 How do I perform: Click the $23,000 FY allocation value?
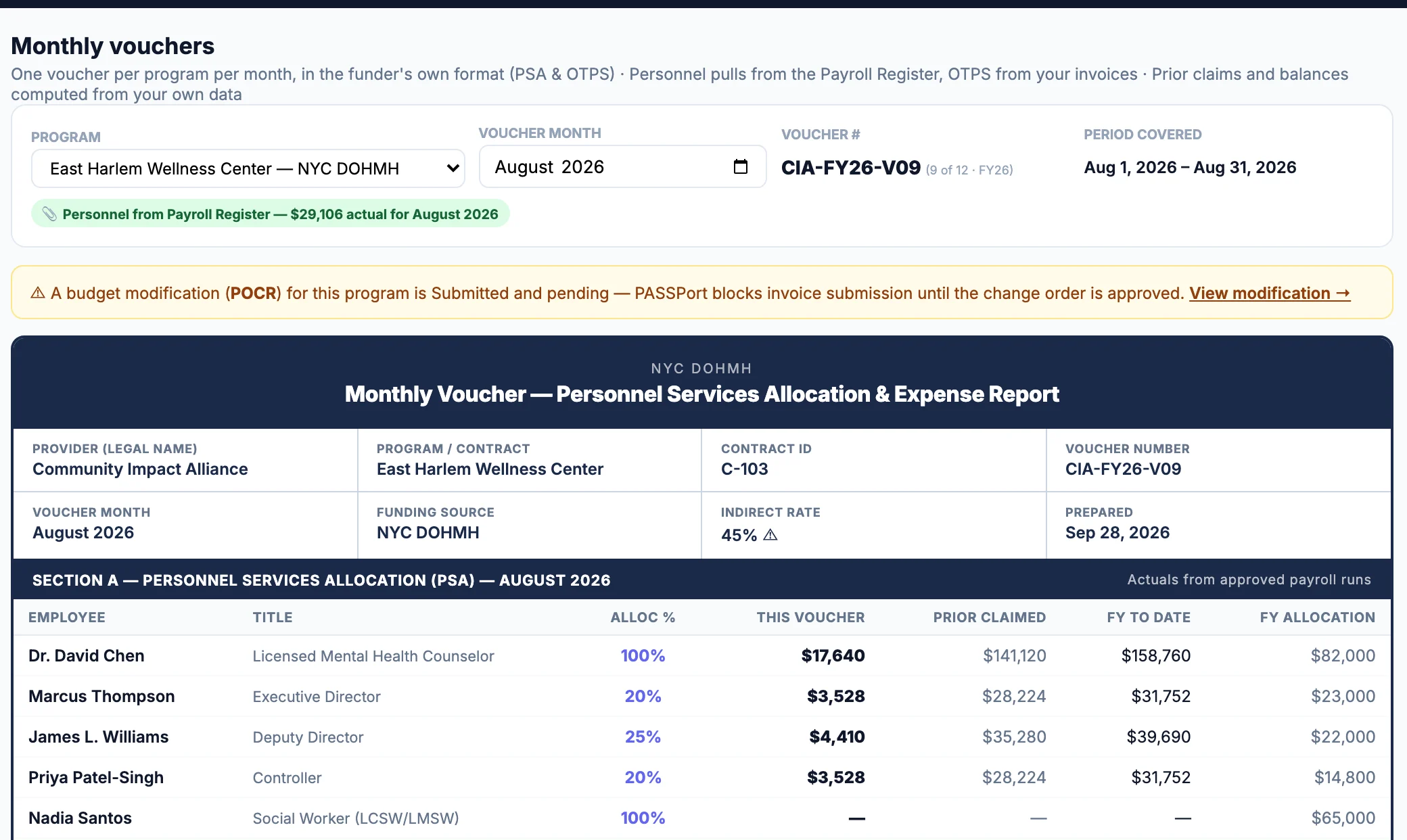(x=1343, y=696)
